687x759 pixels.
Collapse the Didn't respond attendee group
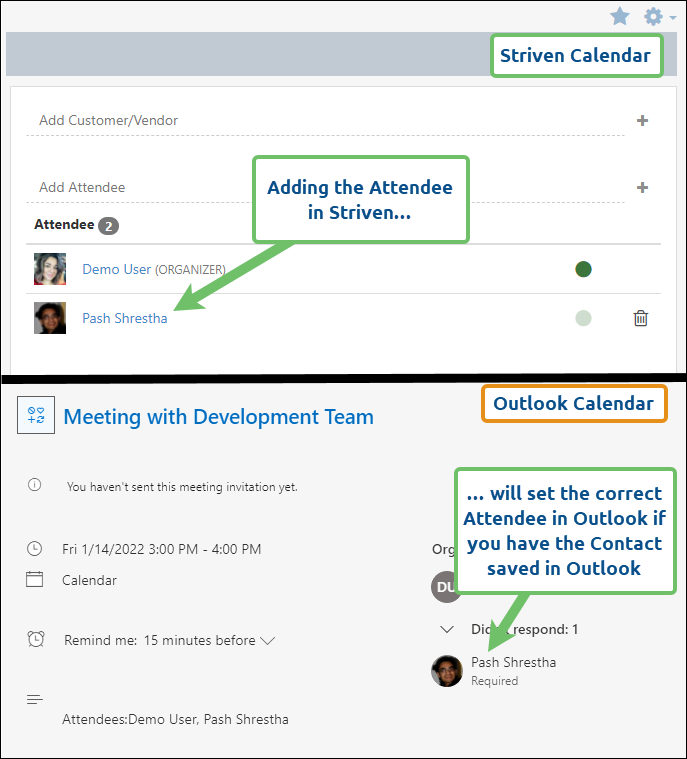[446, 629]
